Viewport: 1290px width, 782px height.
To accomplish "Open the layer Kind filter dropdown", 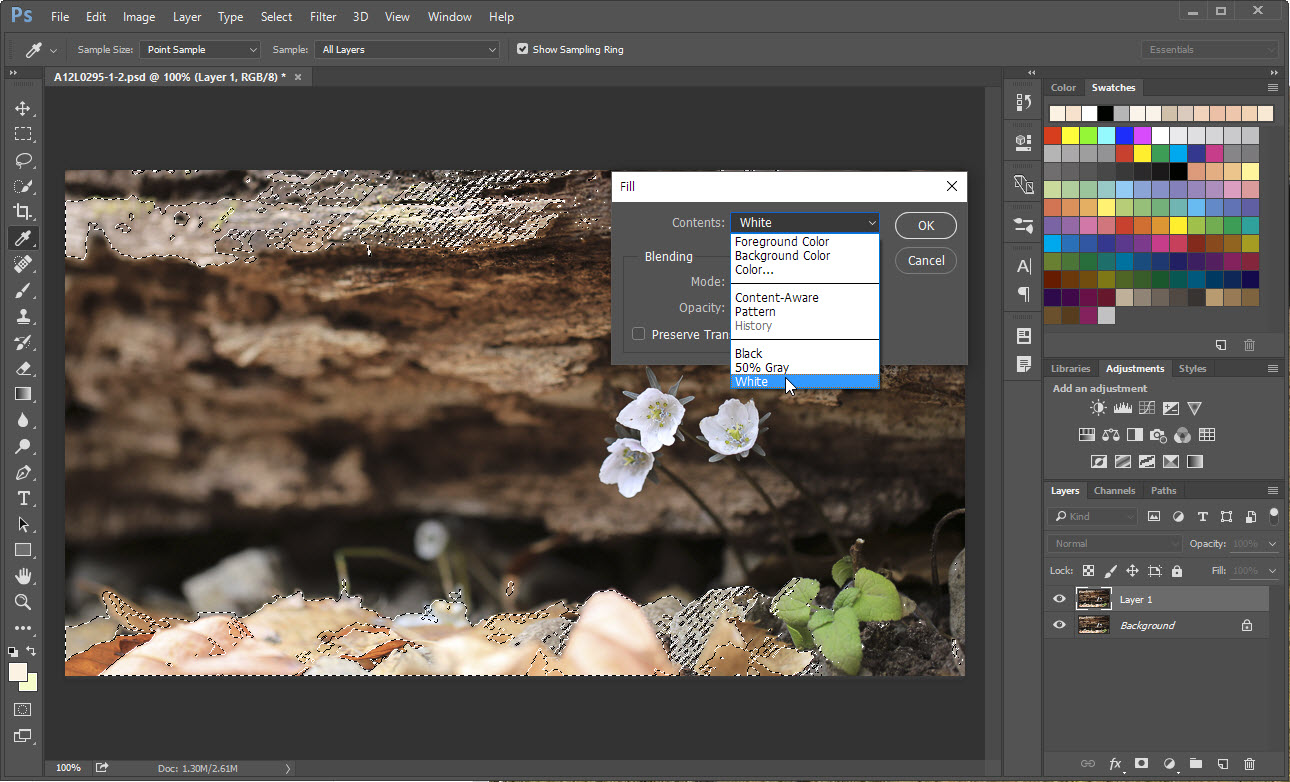I will click(1093, 516).
